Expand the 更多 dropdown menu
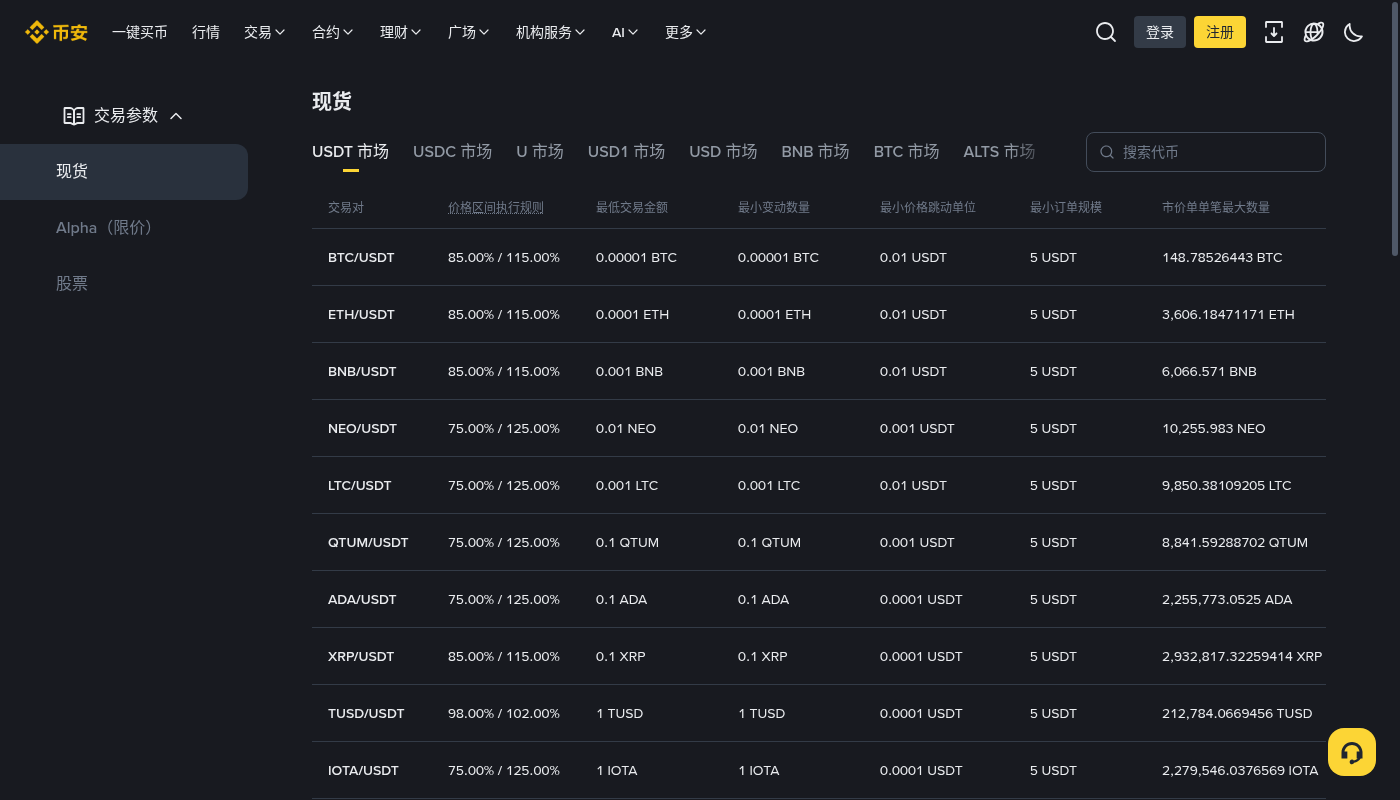The height and width of the screenshot is (800, 1400). pos(686,32)
